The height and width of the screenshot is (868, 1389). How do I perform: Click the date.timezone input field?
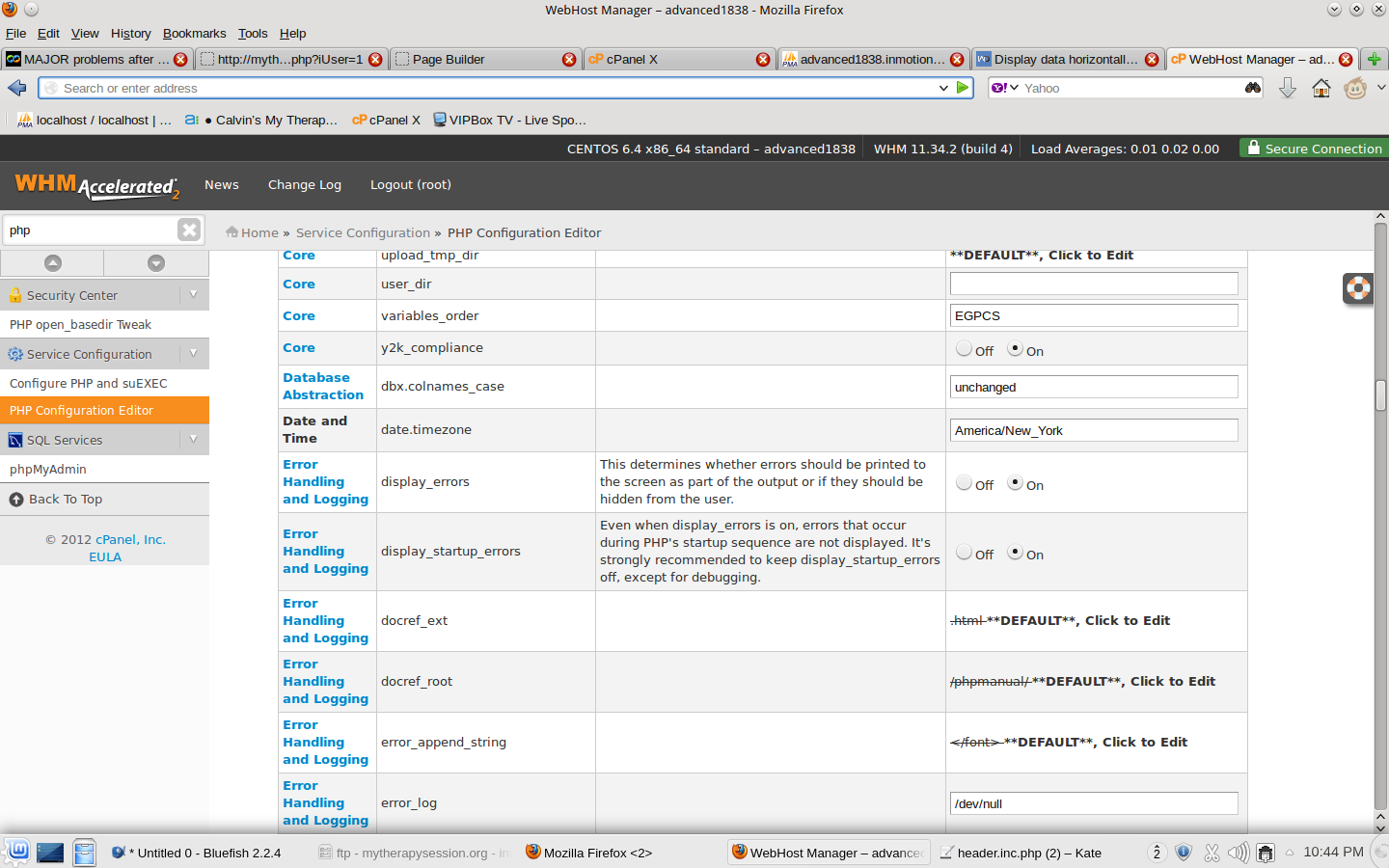coord(1094,430)
